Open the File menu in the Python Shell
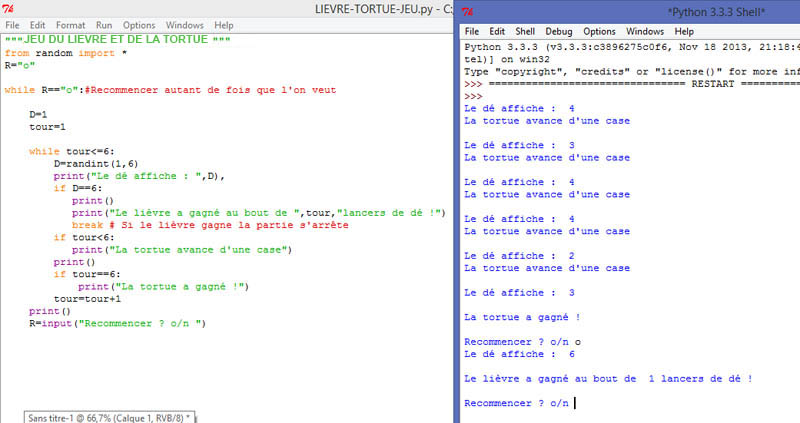 pyautogui.click(x=473, y=31)
